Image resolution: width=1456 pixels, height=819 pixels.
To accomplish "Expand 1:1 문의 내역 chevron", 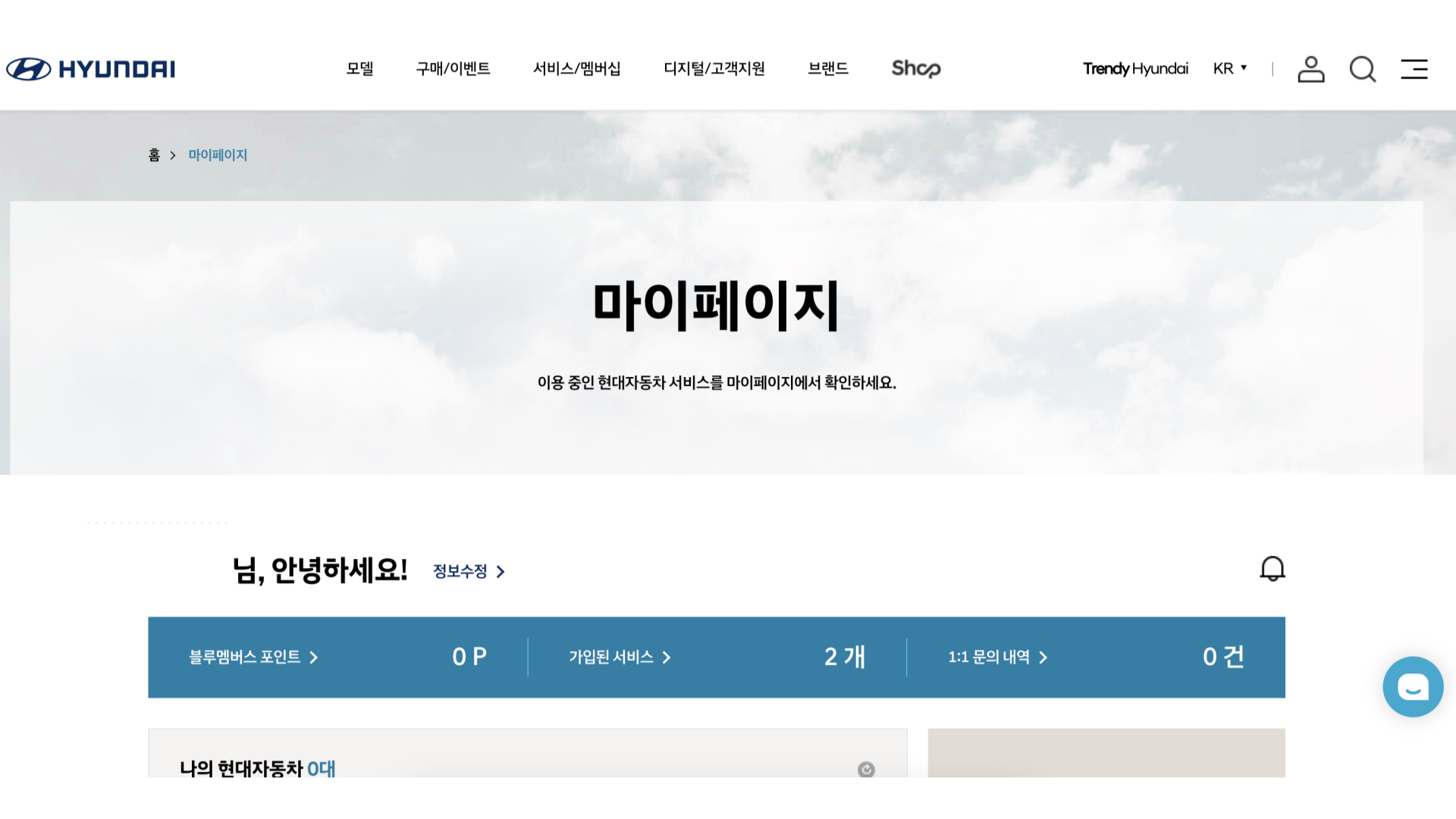I will click(x=1043, y=657).
